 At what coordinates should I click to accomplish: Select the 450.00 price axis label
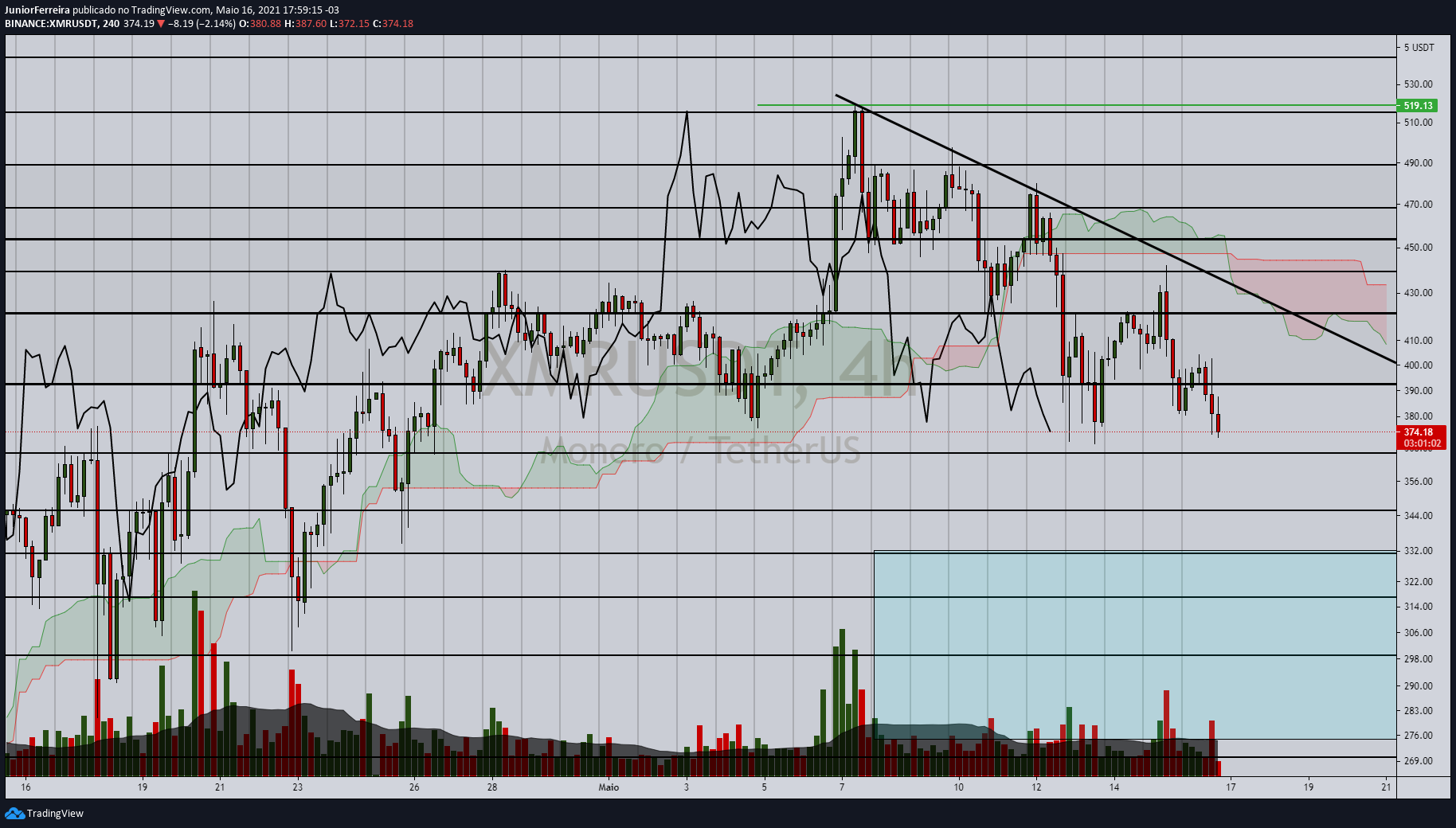click(x=1418, y=247)
